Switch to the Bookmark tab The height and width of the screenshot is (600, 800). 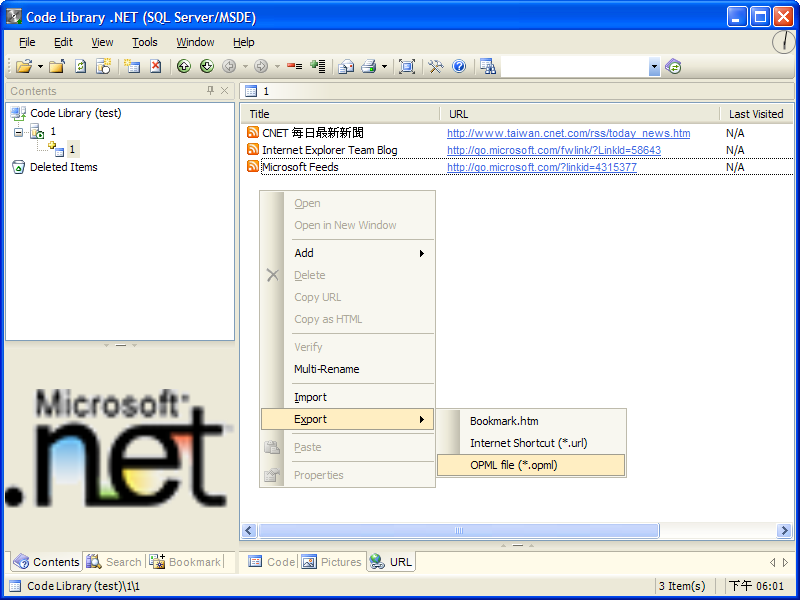coord(186,562)
